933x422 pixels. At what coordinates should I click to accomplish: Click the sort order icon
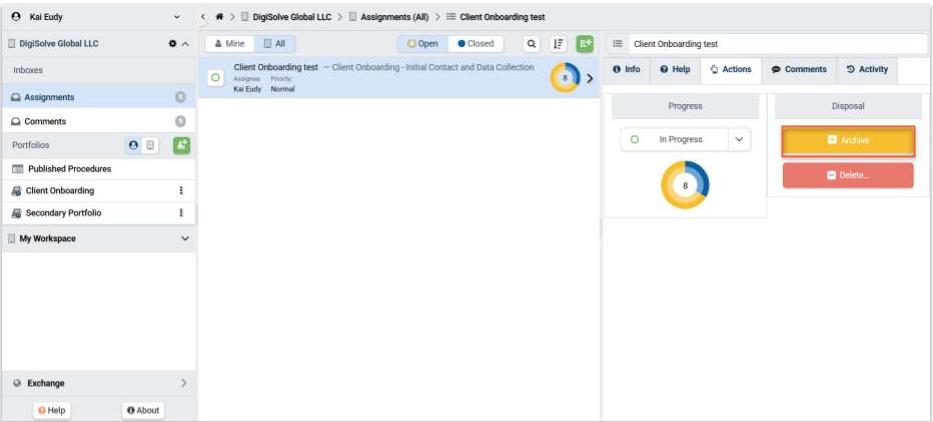[x=558, y=44]
